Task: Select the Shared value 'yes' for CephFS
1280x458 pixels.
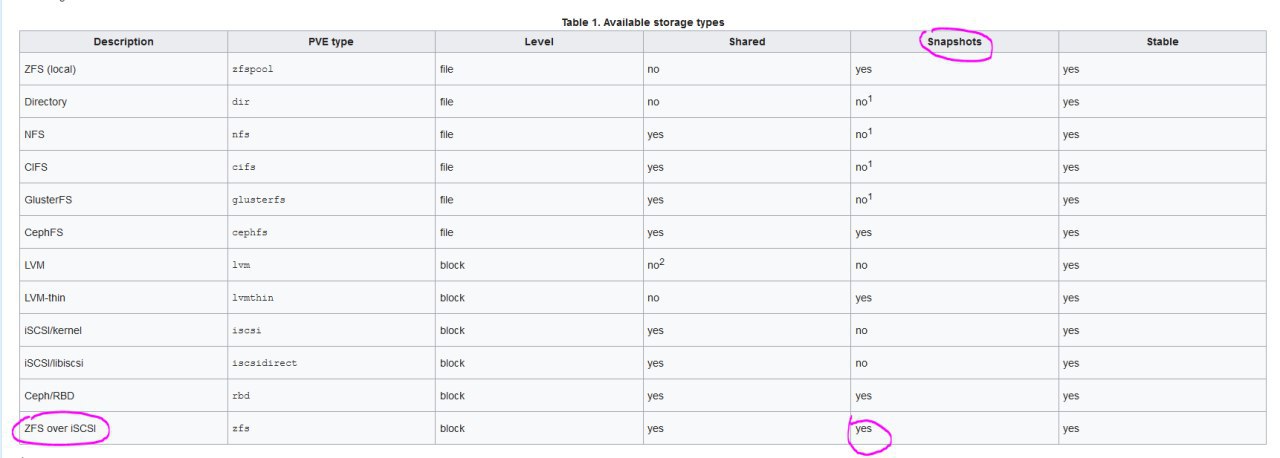Action: click(x=656, y=233)
